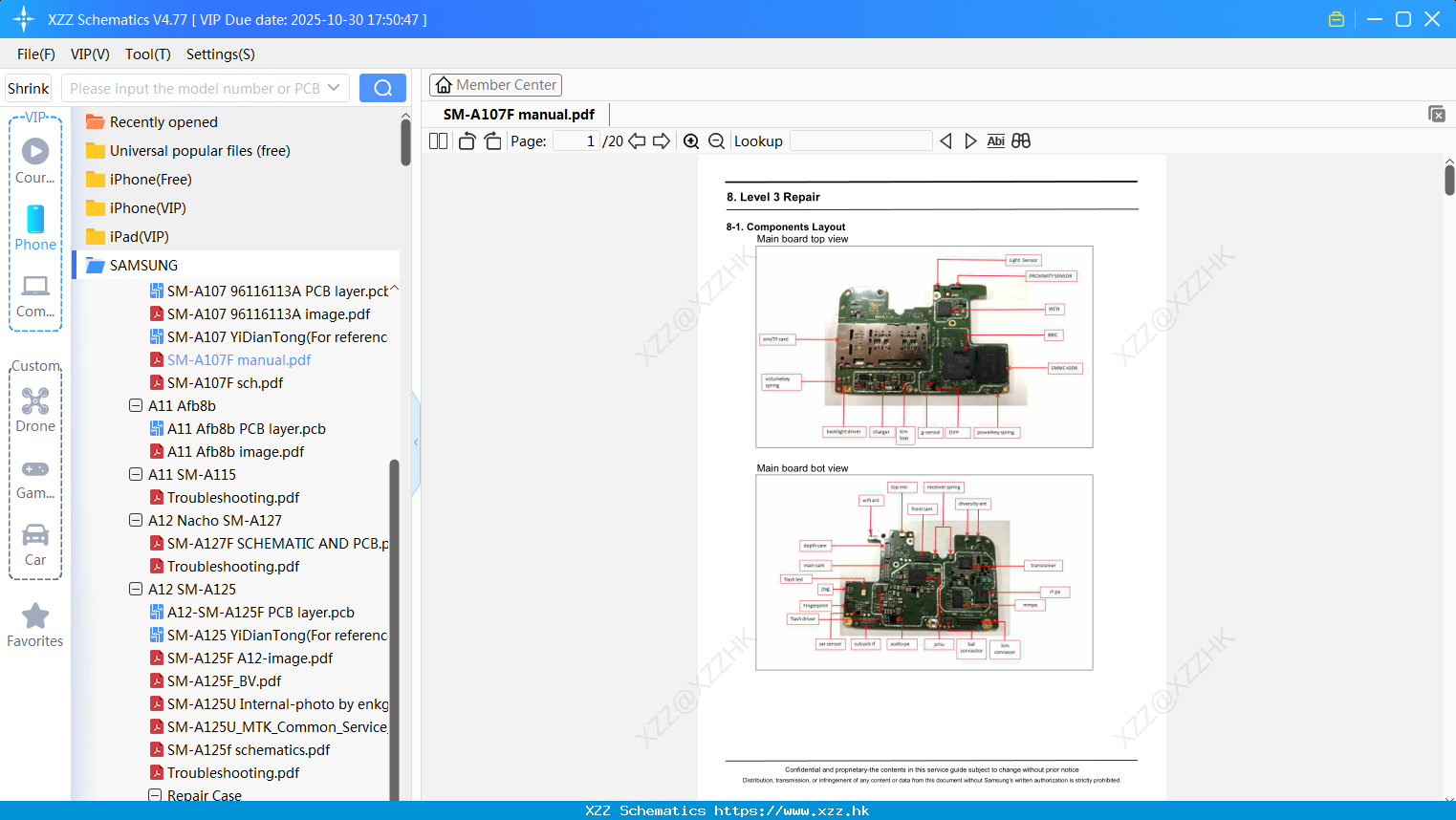Click the PDF viewer vertical scrollbar
The width and height of the screenshot is (1456, 820).
[1449, 182]
